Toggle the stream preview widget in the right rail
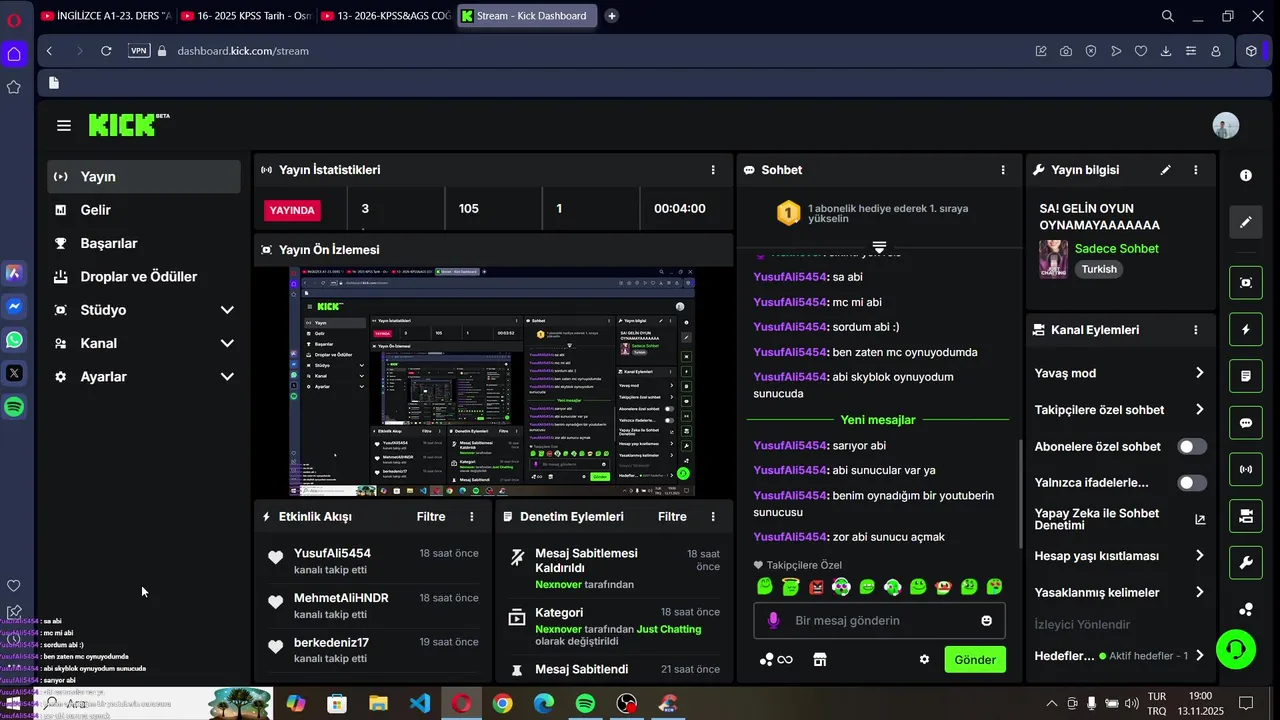1280x720 pixels. 1246,282
